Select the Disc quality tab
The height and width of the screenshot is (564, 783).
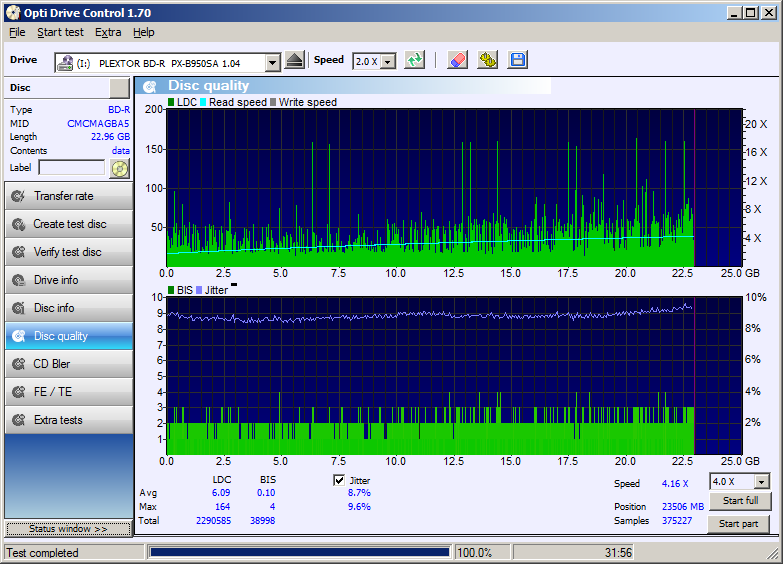coord(69,336)
